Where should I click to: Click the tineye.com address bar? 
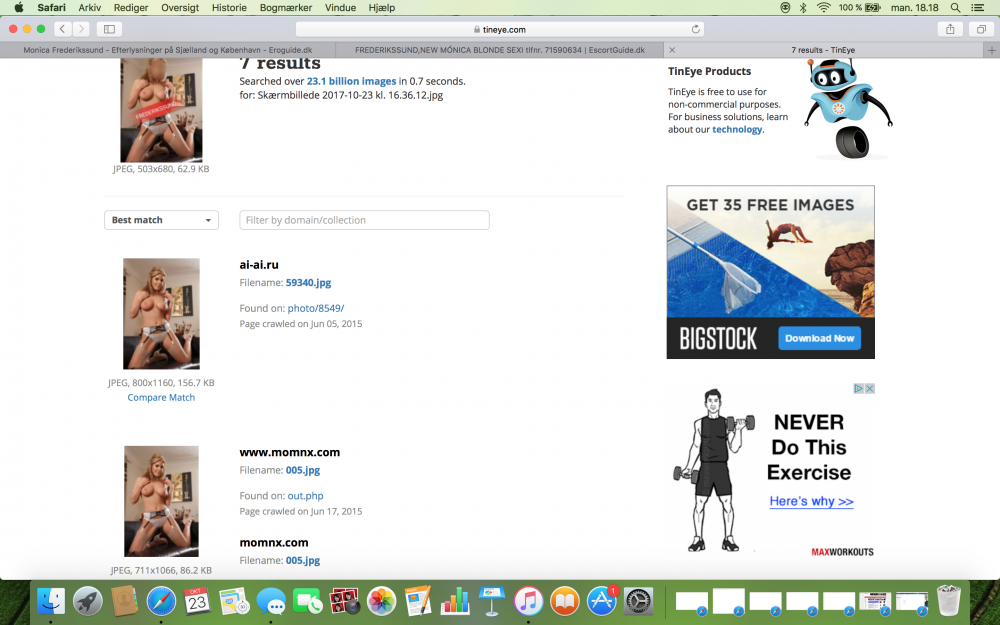pyautogui.click(x=499, y=29)
